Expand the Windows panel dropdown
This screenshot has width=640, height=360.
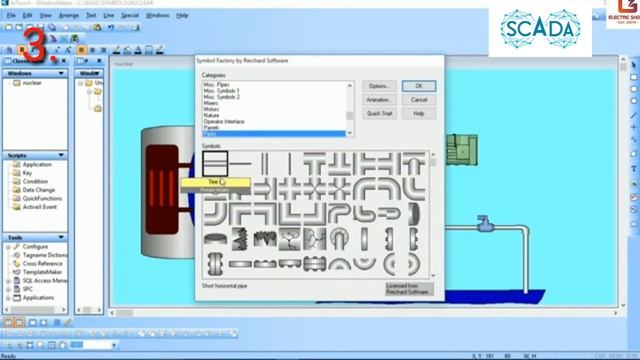(61, 73)
